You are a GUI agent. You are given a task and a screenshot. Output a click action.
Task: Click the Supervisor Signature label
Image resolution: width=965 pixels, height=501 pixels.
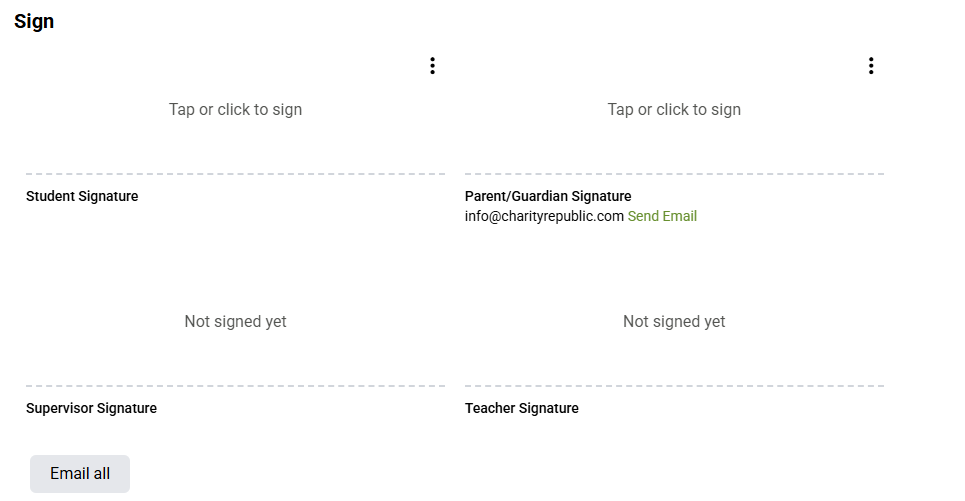click(91, 408)
